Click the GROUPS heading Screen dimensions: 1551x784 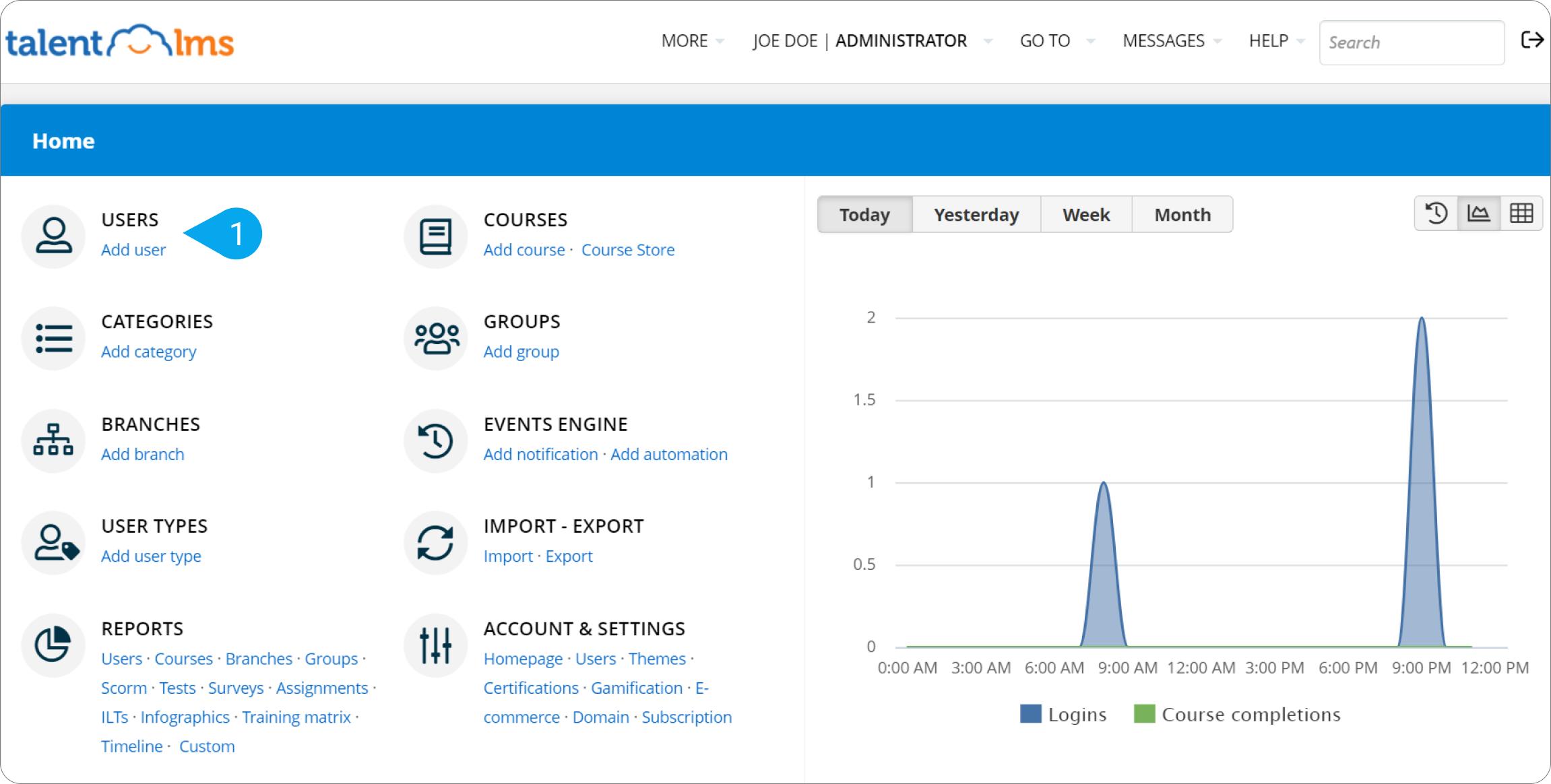pos(522,322)
